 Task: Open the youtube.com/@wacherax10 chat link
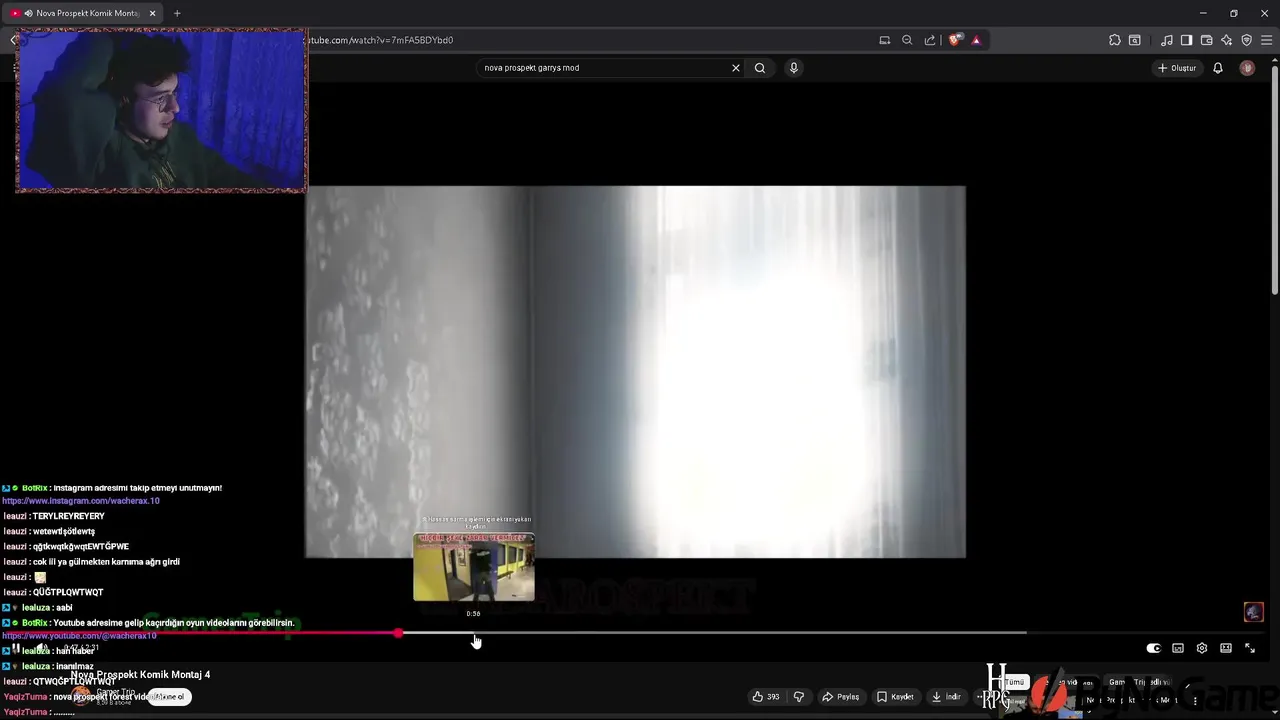pyautogui.click(x=79, y=636)
